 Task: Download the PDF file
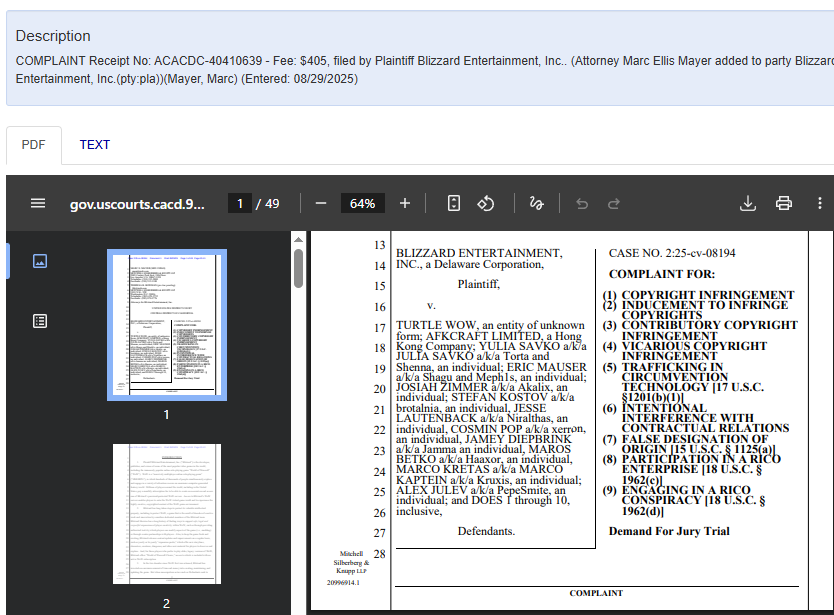(748, 203)
